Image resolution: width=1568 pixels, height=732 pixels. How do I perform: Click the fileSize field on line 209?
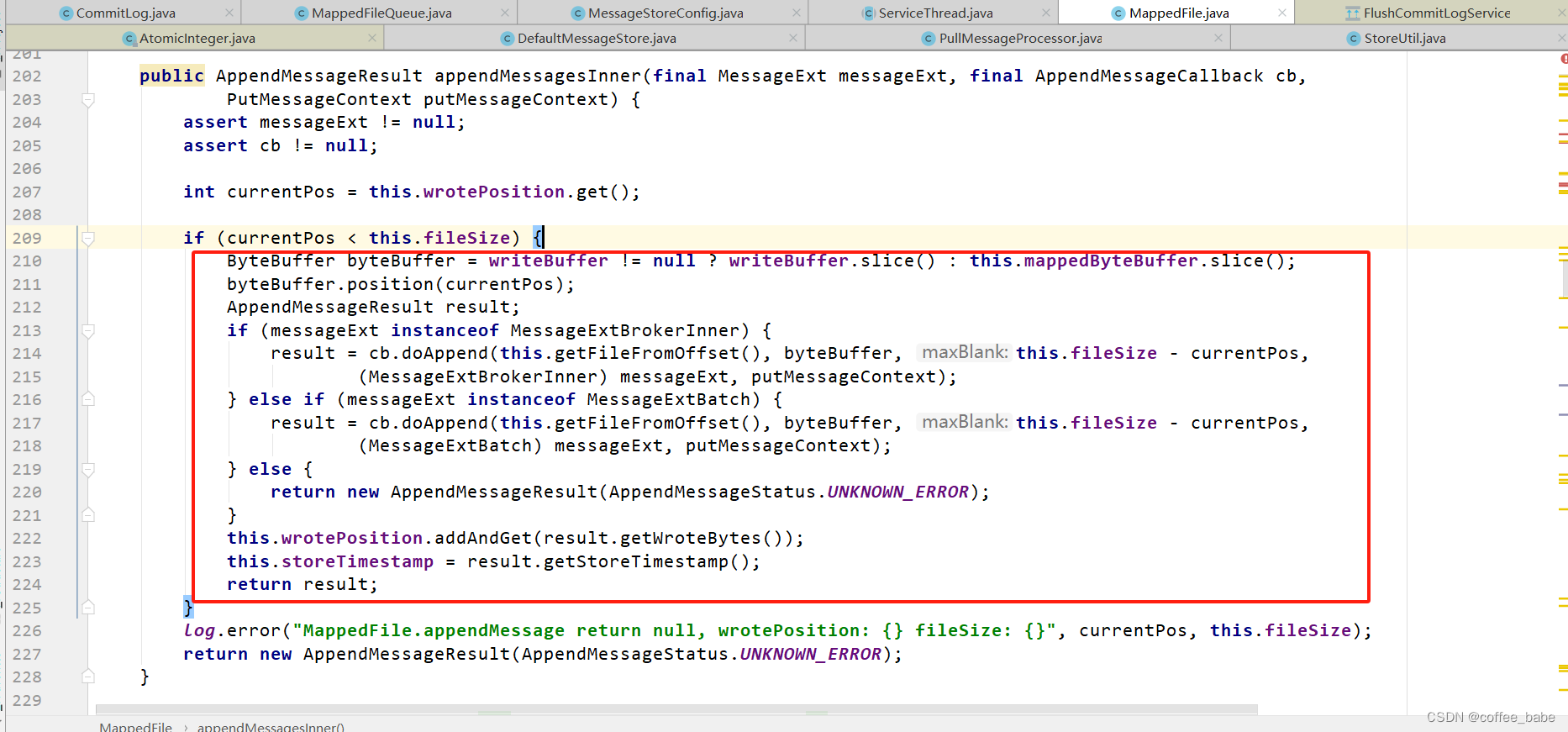[x=467, y=238]
